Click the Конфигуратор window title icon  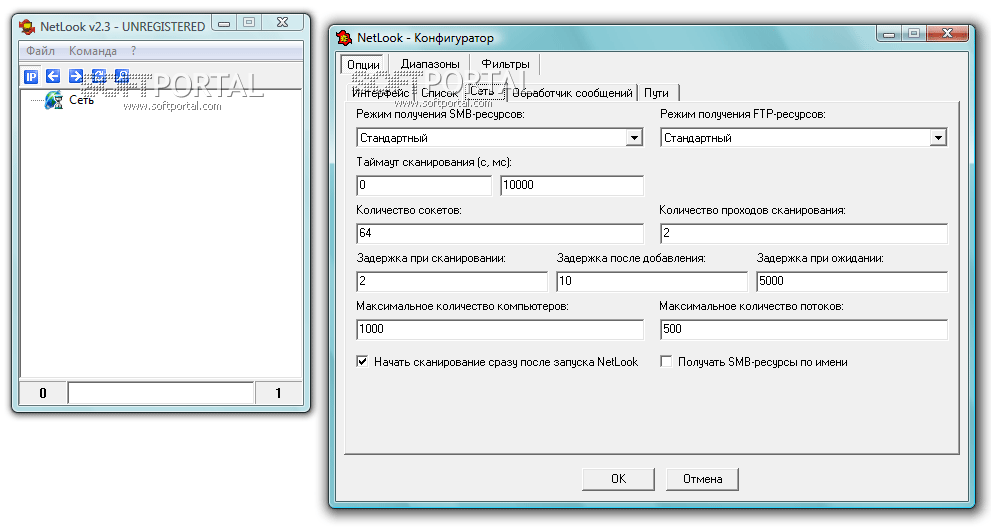(344, 38)
